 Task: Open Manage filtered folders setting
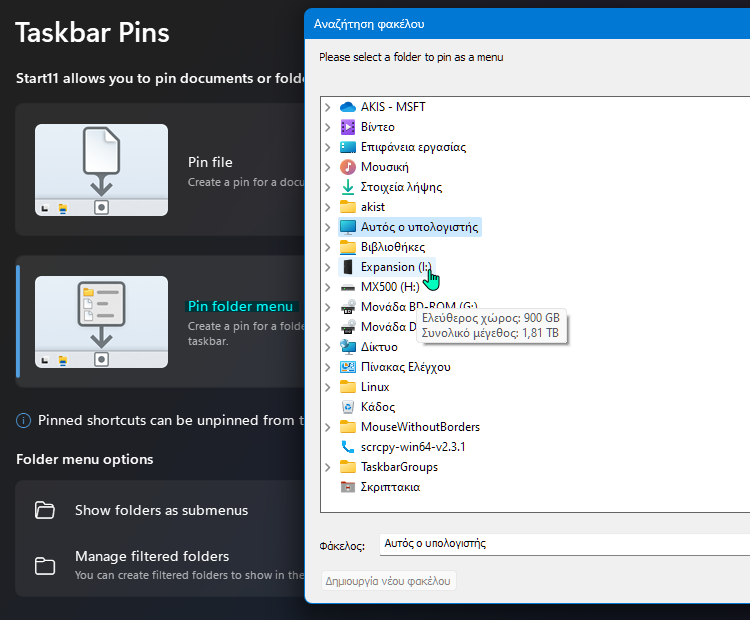click(160, 565)
